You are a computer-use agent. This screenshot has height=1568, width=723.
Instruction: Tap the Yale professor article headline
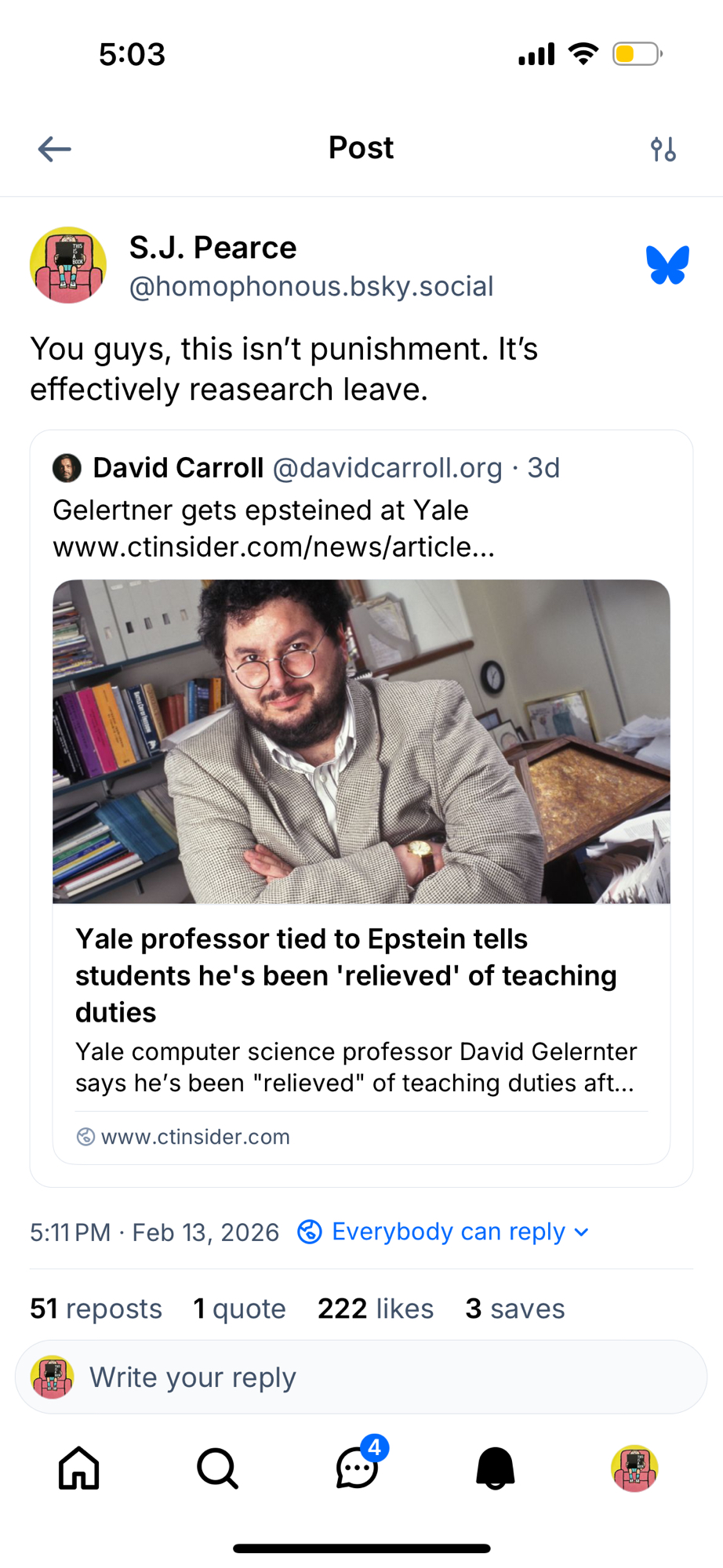pos(346,975)
